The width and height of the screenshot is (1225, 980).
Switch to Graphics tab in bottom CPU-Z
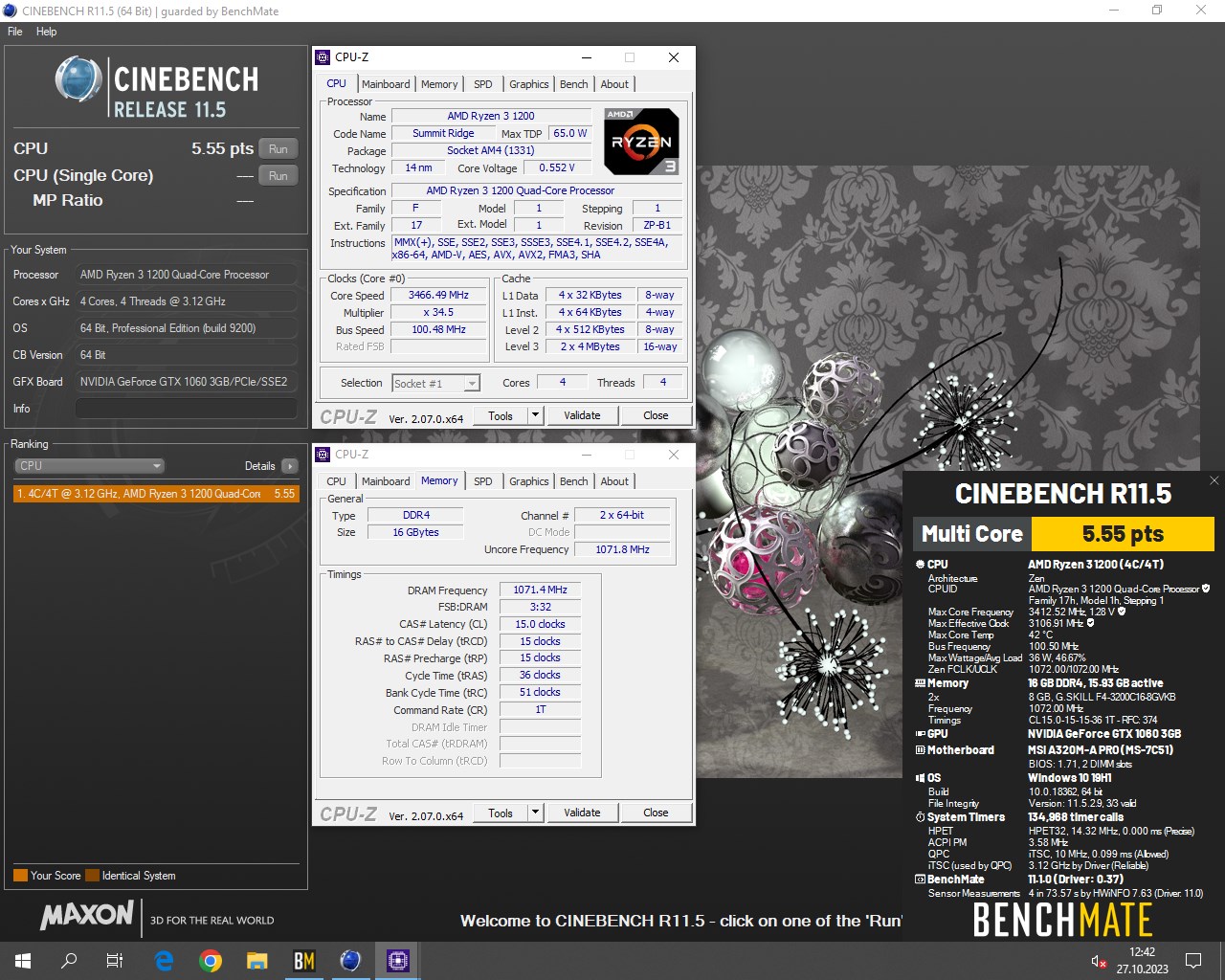coord(528,481)
